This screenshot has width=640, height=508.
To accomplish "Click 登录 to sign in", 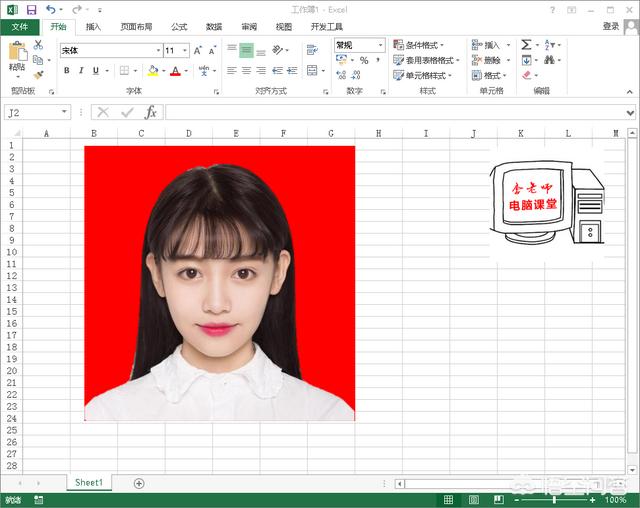I will [611, 27].
